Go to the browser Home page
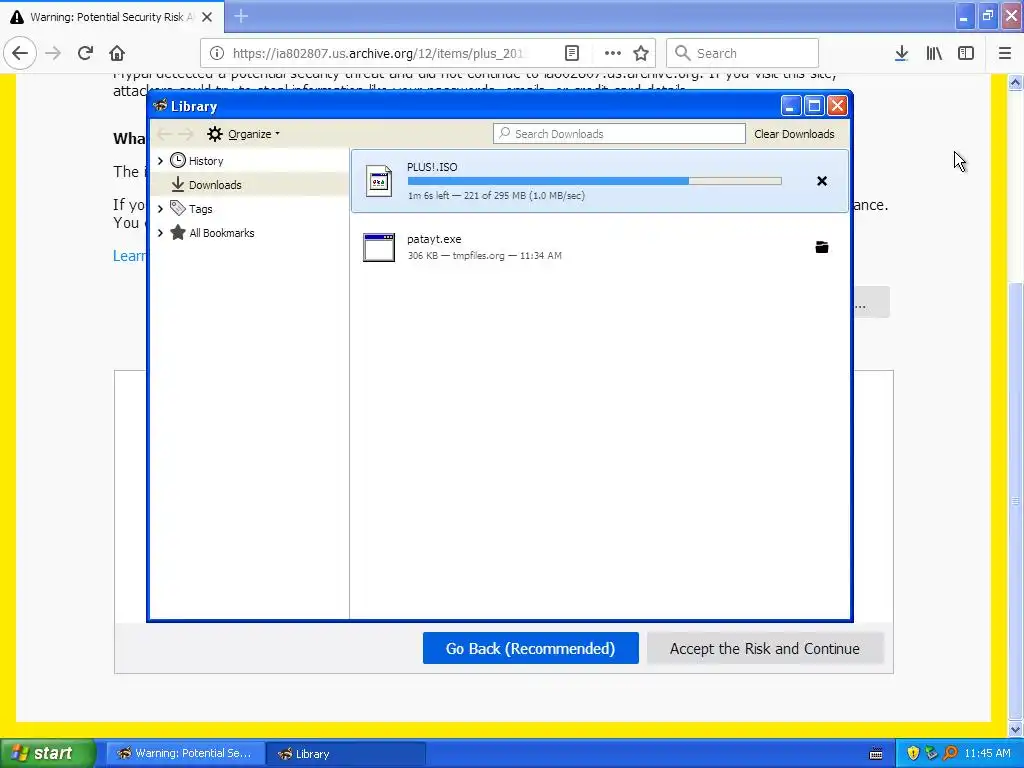 click(117, 53)
